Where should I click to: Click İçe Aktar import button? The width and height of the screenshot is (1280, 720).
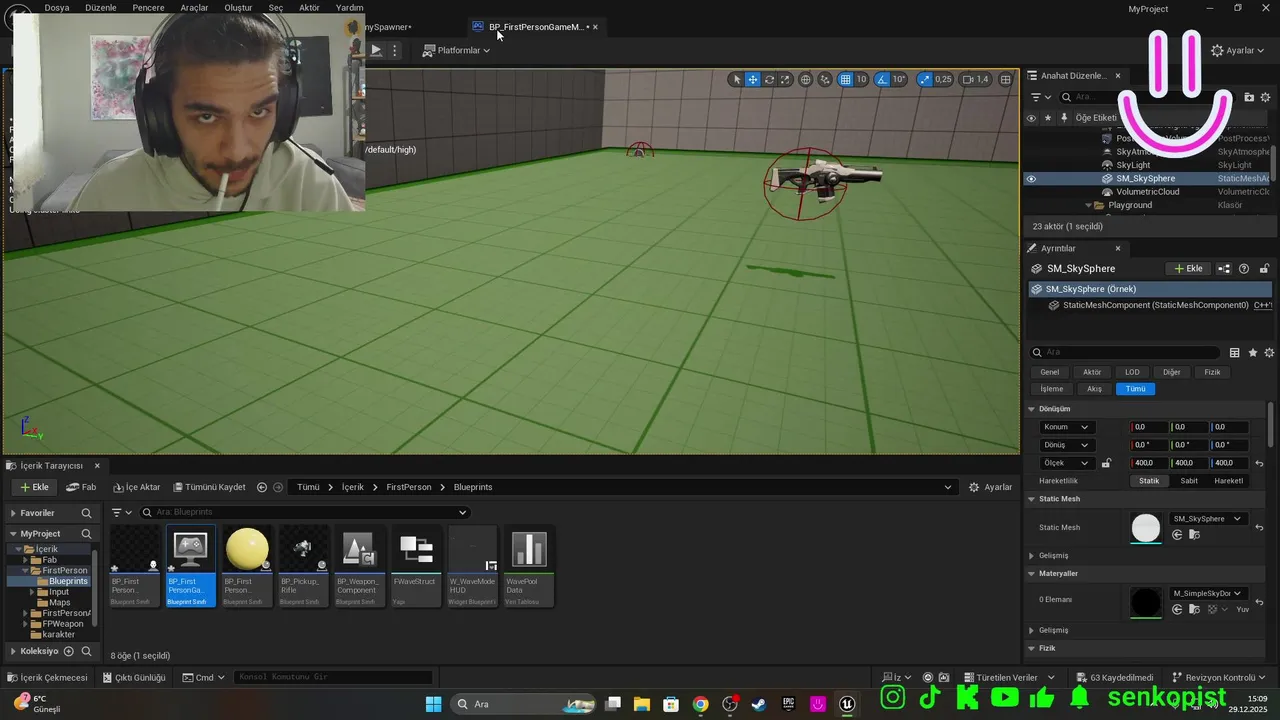pyautogui.click(x=136, y=487)
